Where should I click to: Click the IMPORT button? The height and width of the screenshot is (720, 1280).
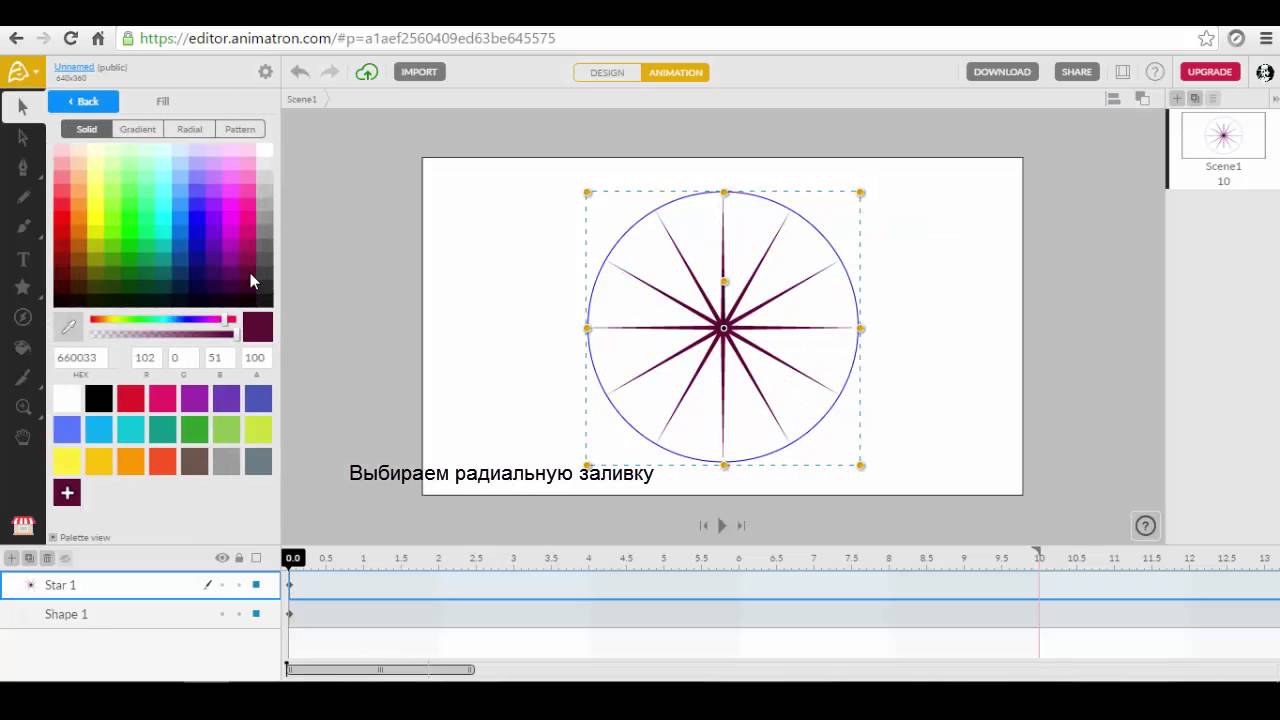point(420,72)
